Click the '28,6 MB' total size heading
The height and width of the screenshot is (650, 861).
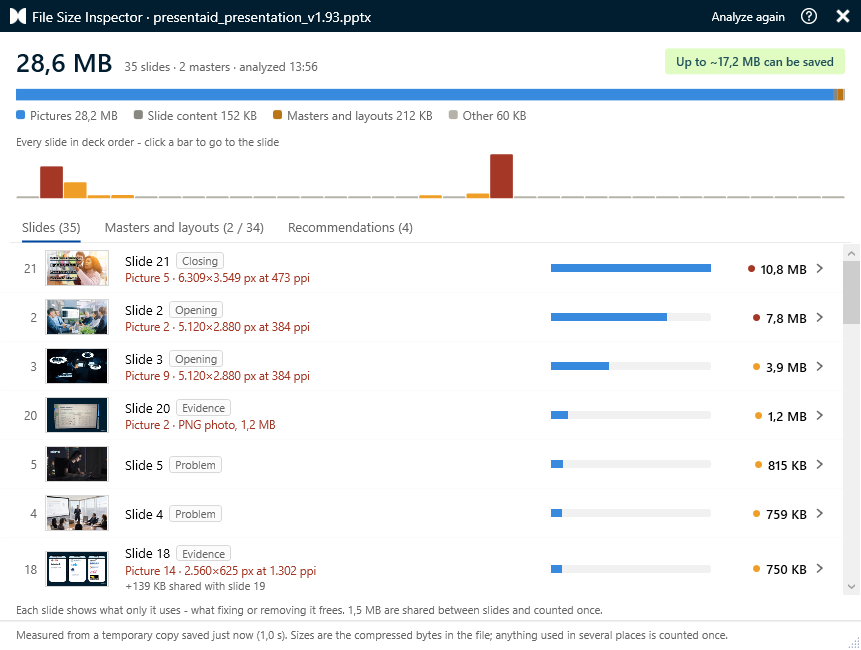click(x=64, y=63)
